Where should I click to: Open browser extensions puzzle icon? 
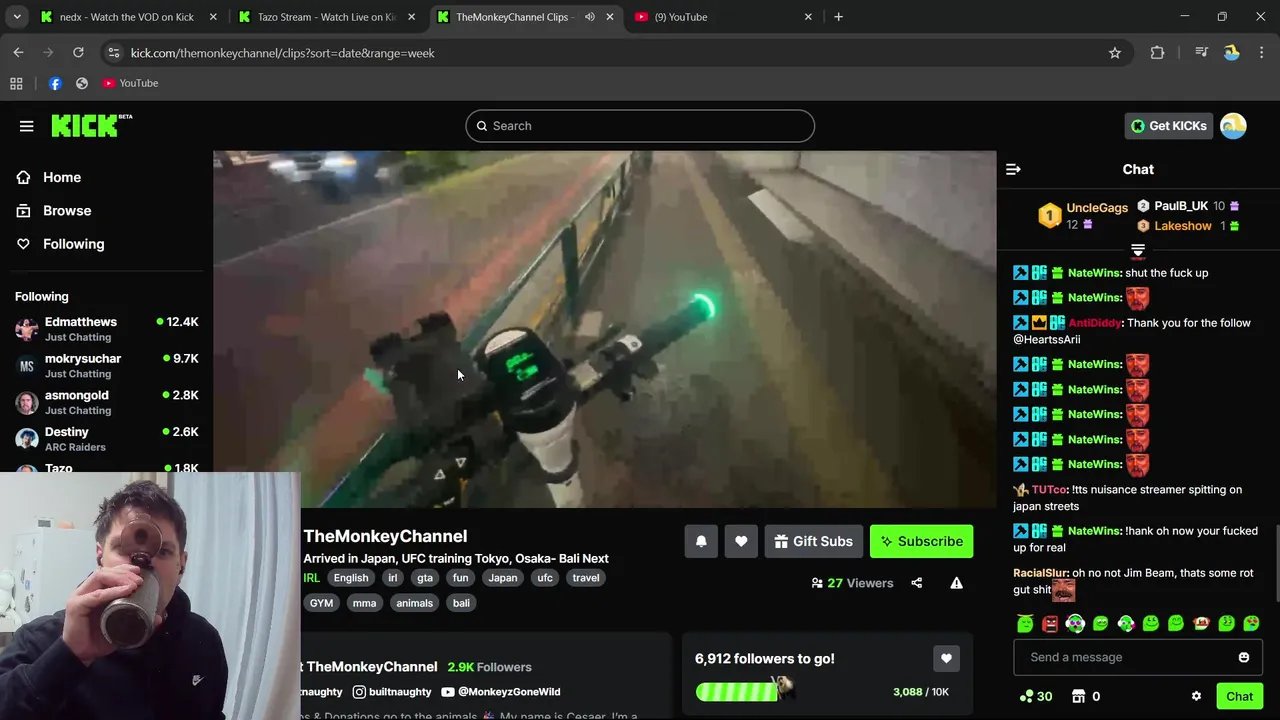click(1157, 53)
